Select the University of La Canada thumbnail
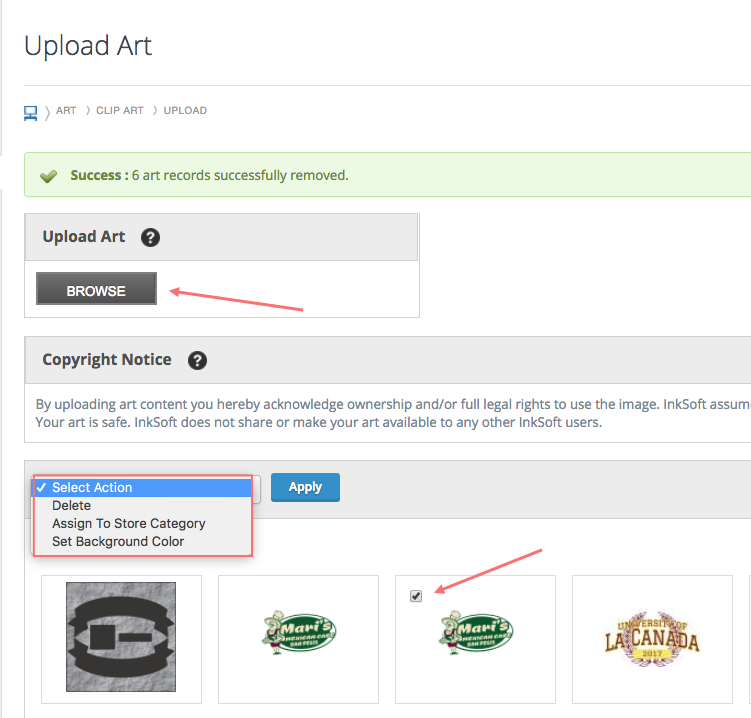 pyautogui.click(x=652, y=638)
